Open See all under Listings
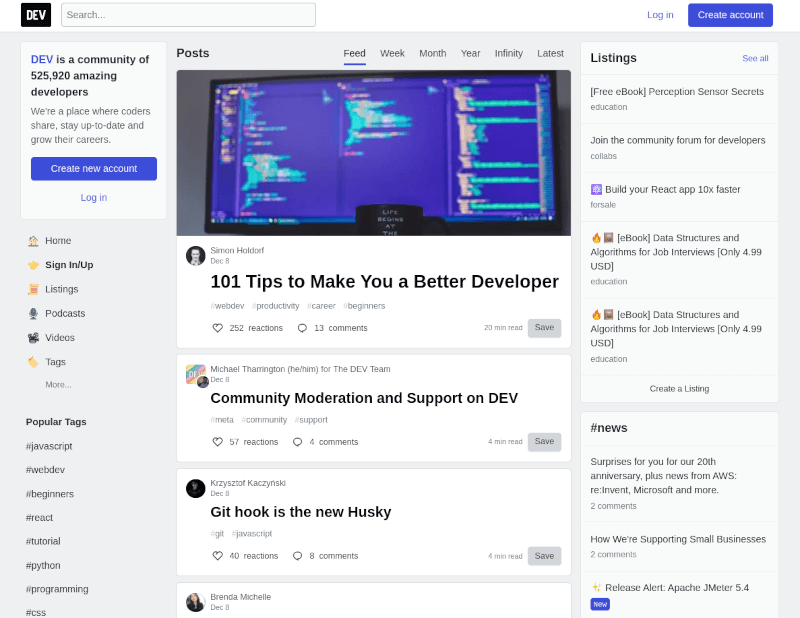 click(x=755, y=59)
